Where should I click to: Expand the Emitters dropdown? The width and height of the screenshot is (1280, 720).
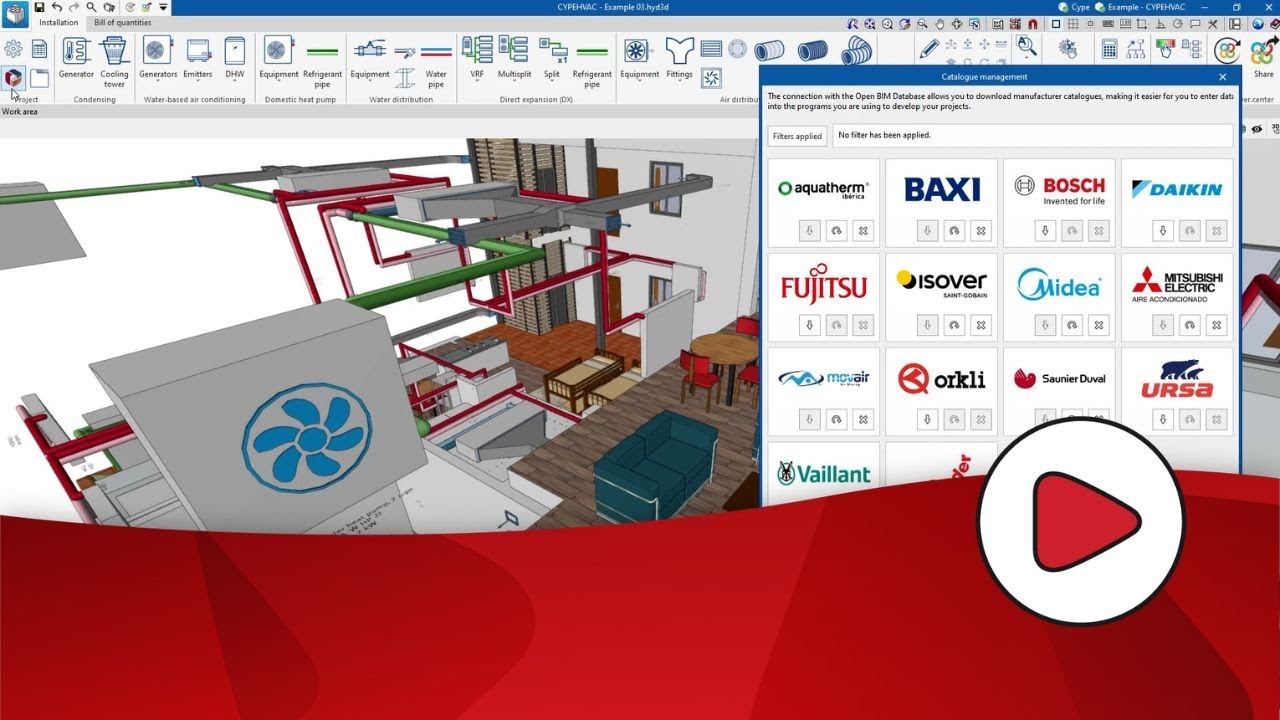(198, 82)
